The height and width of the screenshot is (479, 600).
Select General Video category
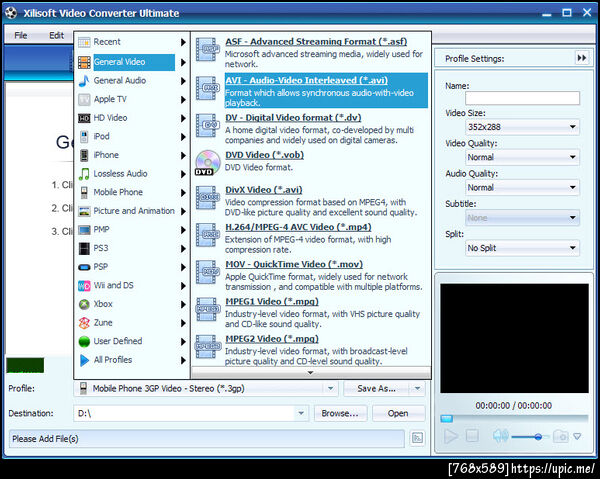point(132,62)
